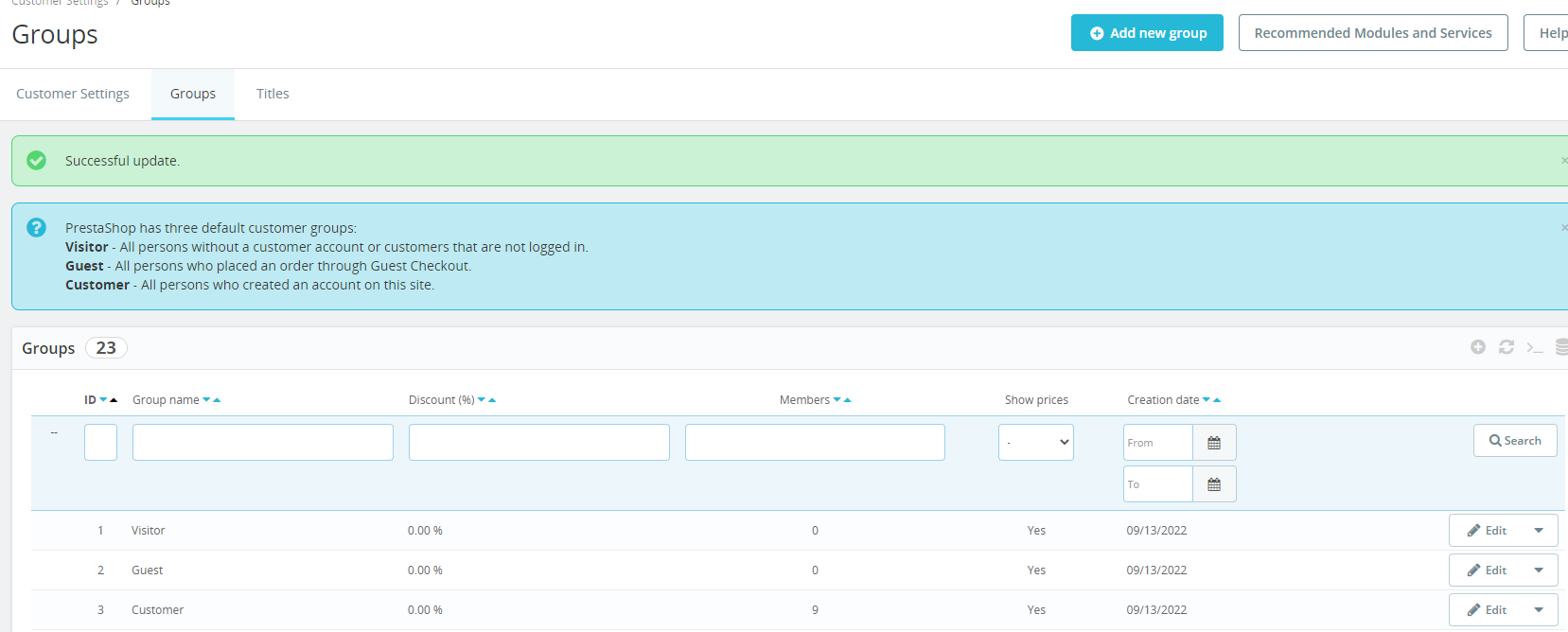Refresh the Groups list with the refresh icon
Image resolution: width=1568 pixels, height=632 pixels.
point(1506,347)
